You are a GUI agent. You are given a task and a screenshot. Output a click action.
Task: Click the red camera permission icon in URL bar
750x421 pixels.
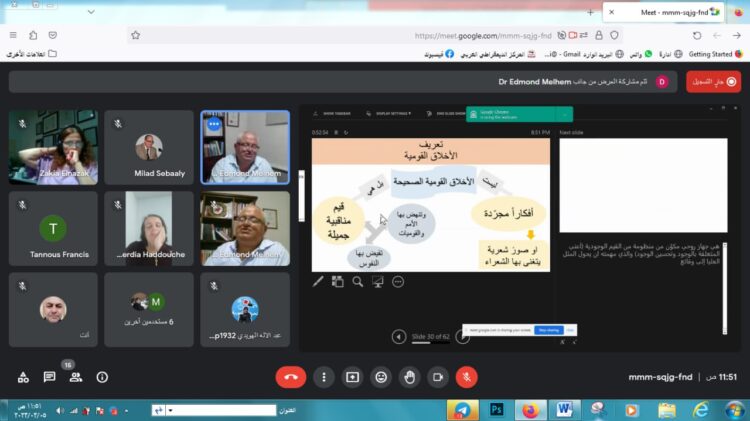pos(573,35)
